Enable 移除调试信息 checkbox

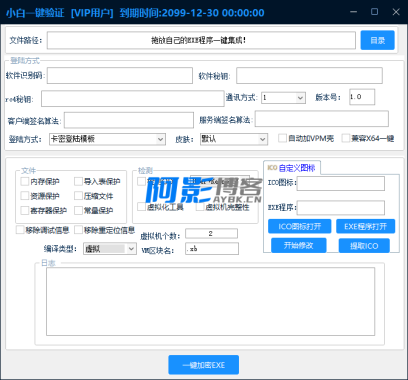(x=20, y=230)
